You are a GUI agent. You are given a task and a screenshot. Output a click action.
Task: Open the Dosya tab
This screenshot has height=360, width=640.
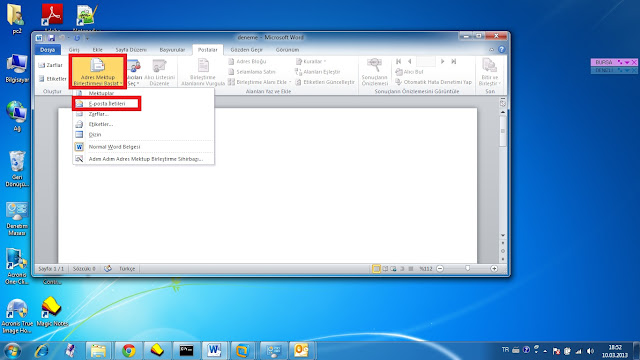coord(47,50)
